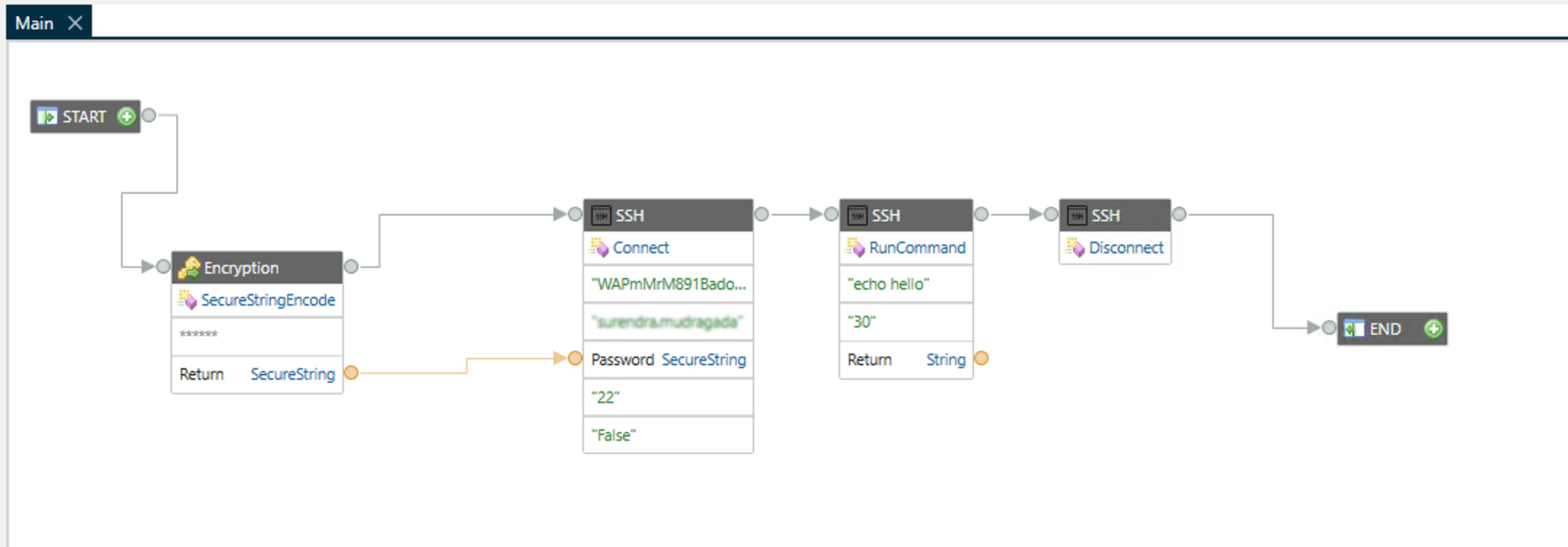
Task: Click the END node input connector
Action: point(1329,327)
